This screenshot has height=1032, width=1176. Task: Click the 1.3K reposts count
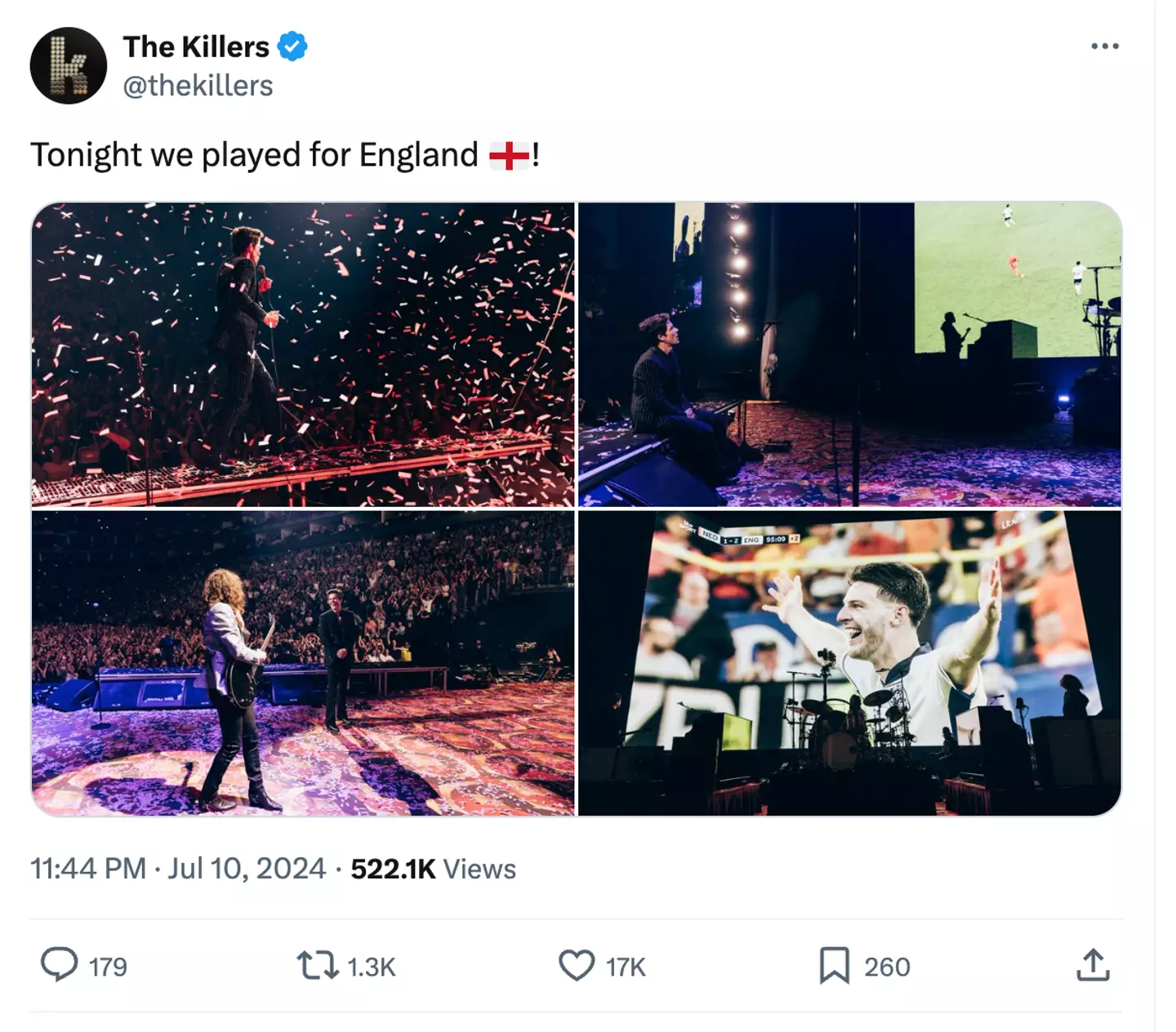click(x=372, y=967)
